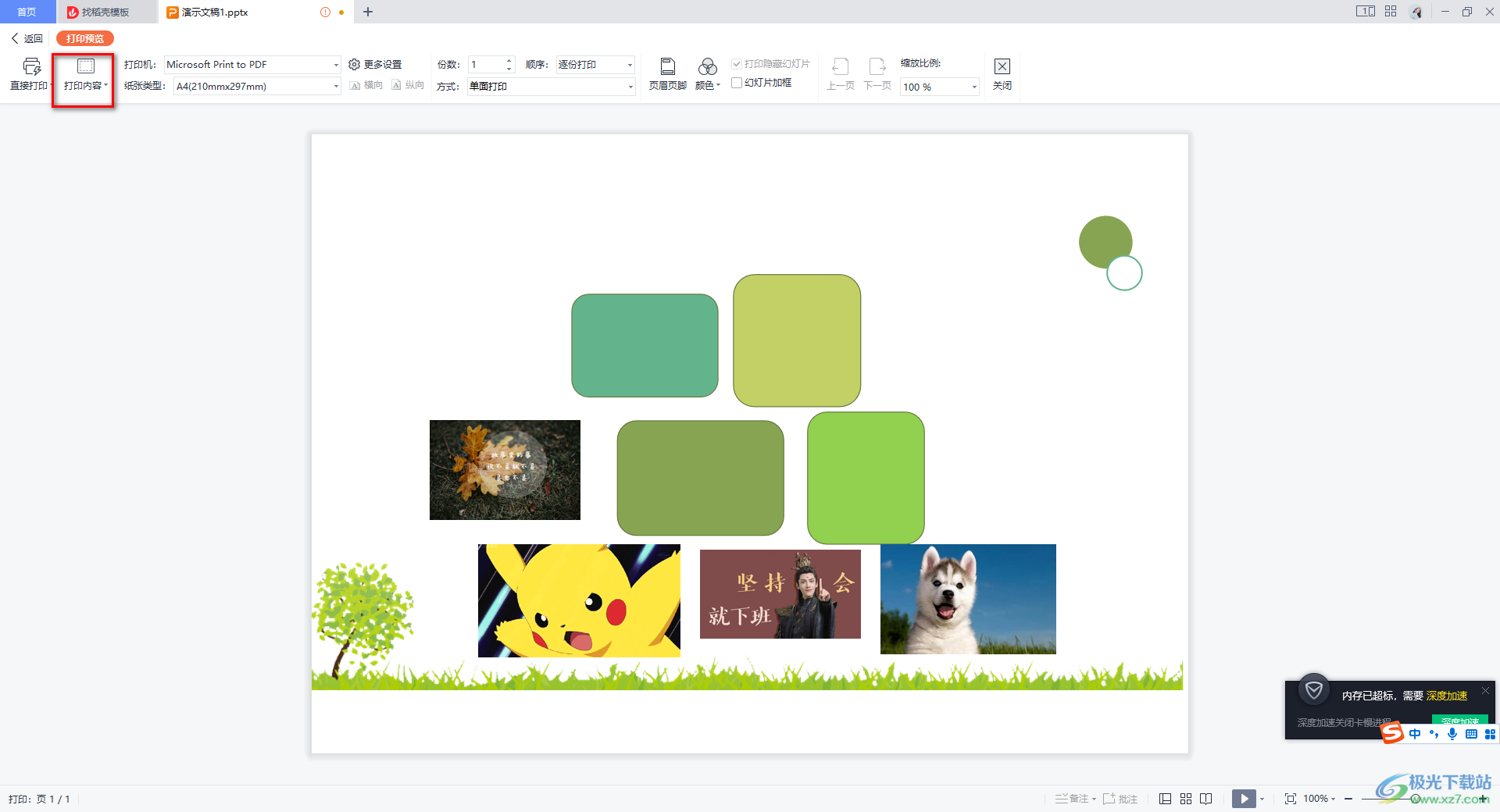
Task: Click the 批注 comments icon
Action: pos(1120,799)
